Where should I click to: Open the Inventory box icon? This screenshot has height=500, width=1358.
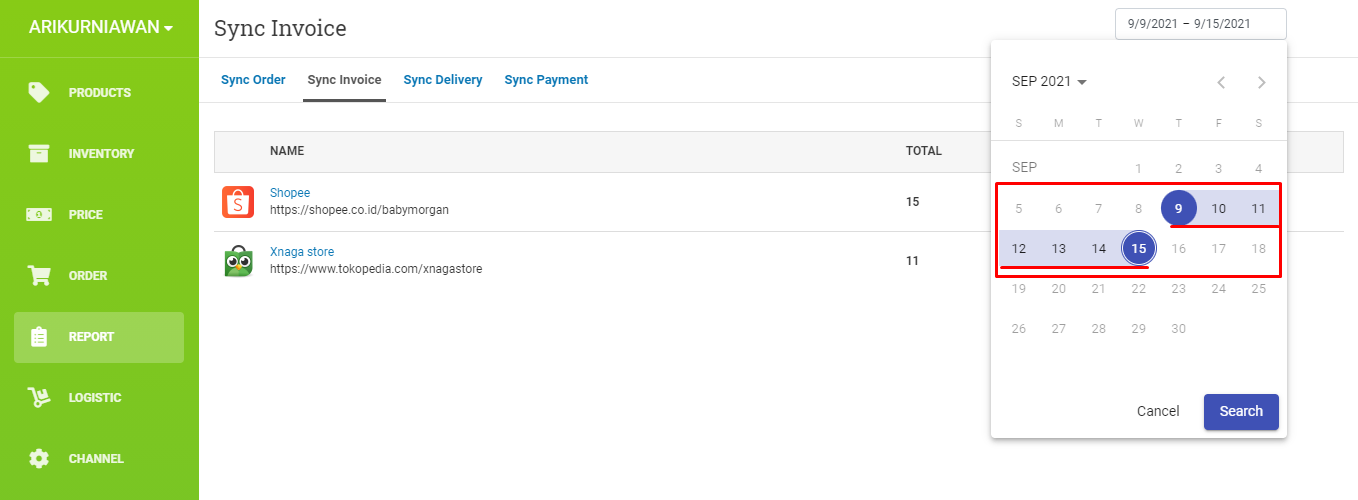point(39,153)
